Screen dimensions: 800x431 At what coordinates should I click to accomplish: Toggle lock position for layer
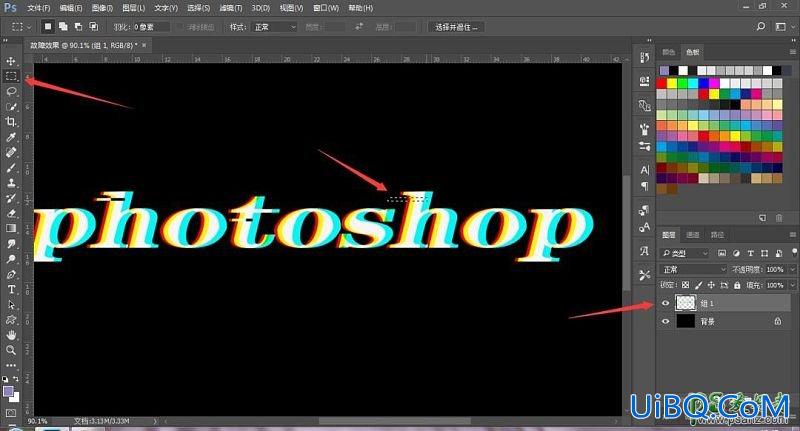pos(711,285)
